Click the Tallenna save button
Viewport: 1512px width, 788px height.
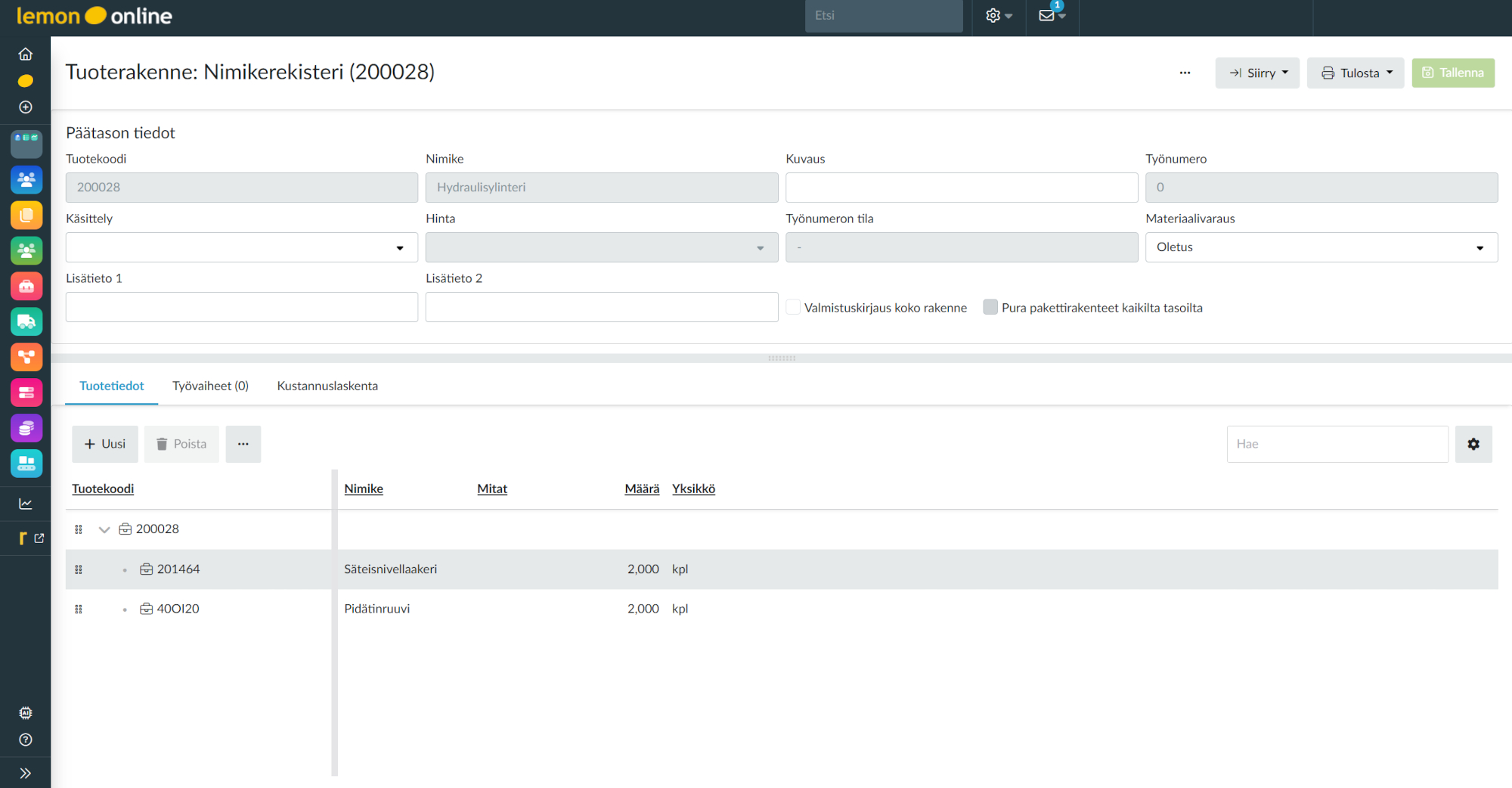[1452, 73]
